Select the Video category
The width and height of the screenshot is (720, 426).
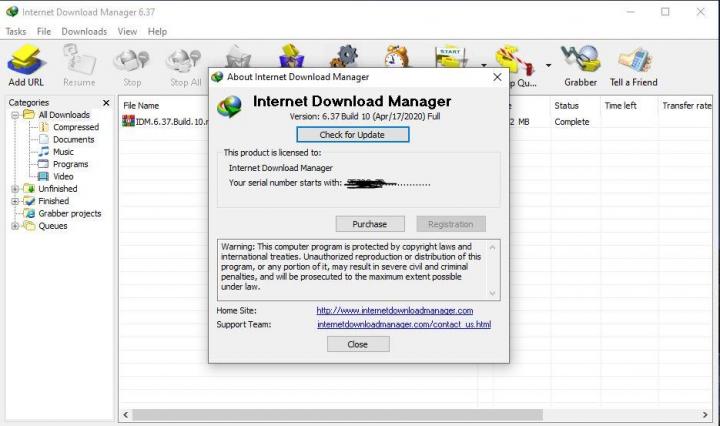pos(63,177)
